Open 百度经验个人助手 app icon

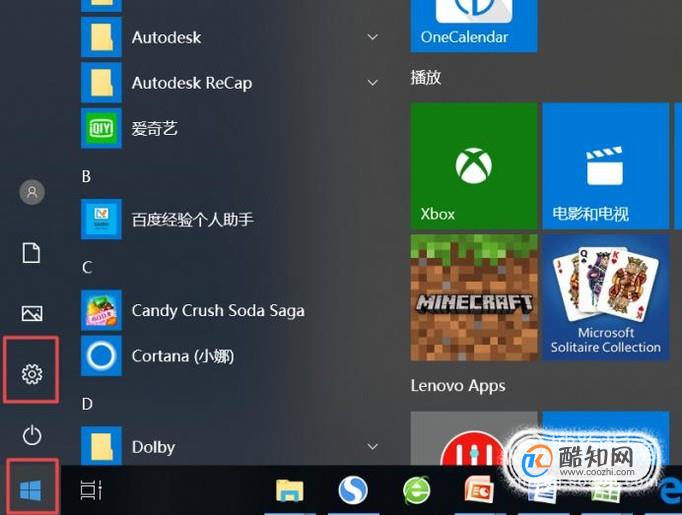[x=101, y=219]
